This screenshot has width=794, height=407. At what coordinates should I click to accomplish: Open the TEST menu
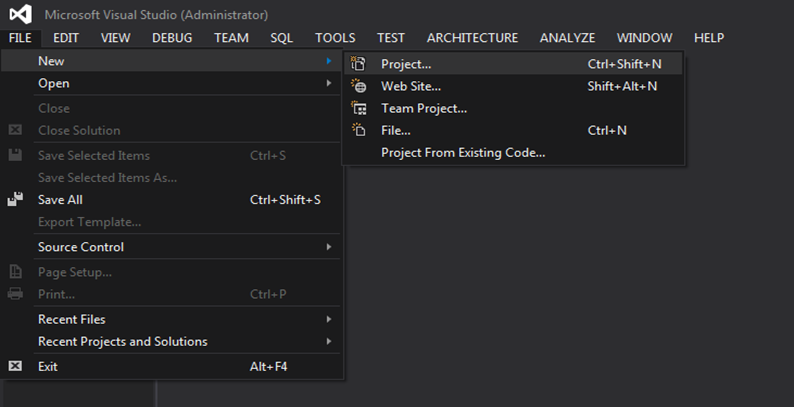(x=391, y=38)
